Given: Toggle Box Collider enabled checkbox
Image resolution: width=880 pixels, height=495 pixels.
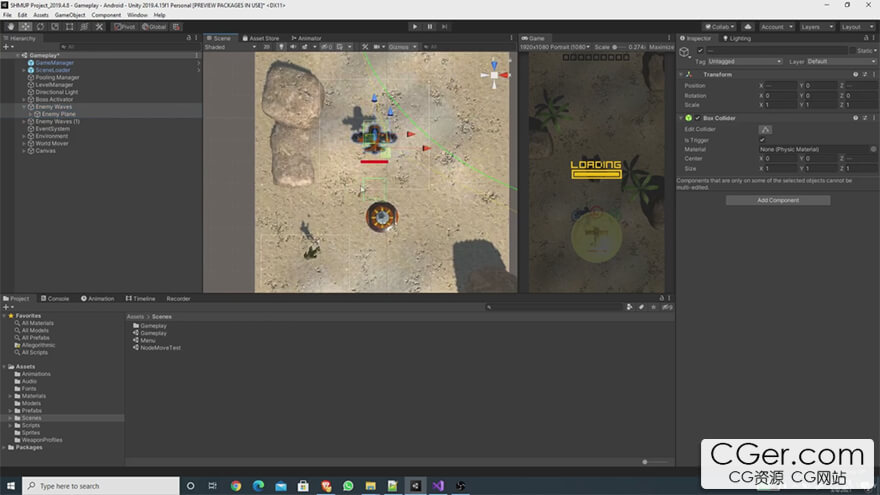Looking at the screenshot, I should pyautogui.click(x=698, y=118).
